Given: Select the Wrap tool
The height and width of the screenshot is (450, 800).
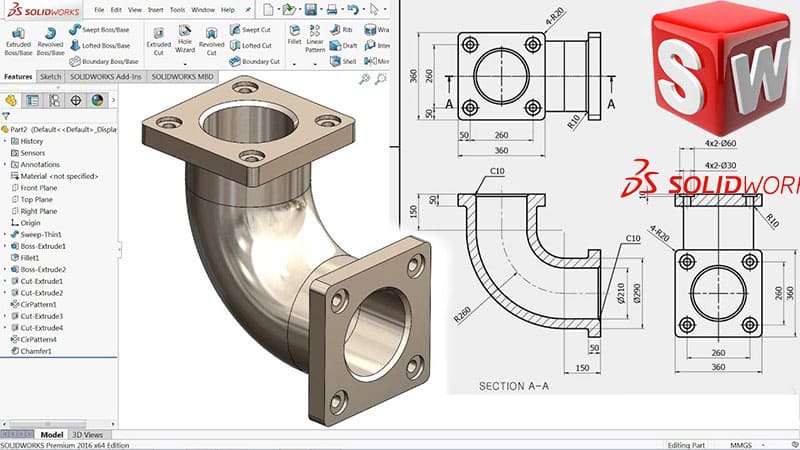Looking at the screenshot, I should (377, 30).
